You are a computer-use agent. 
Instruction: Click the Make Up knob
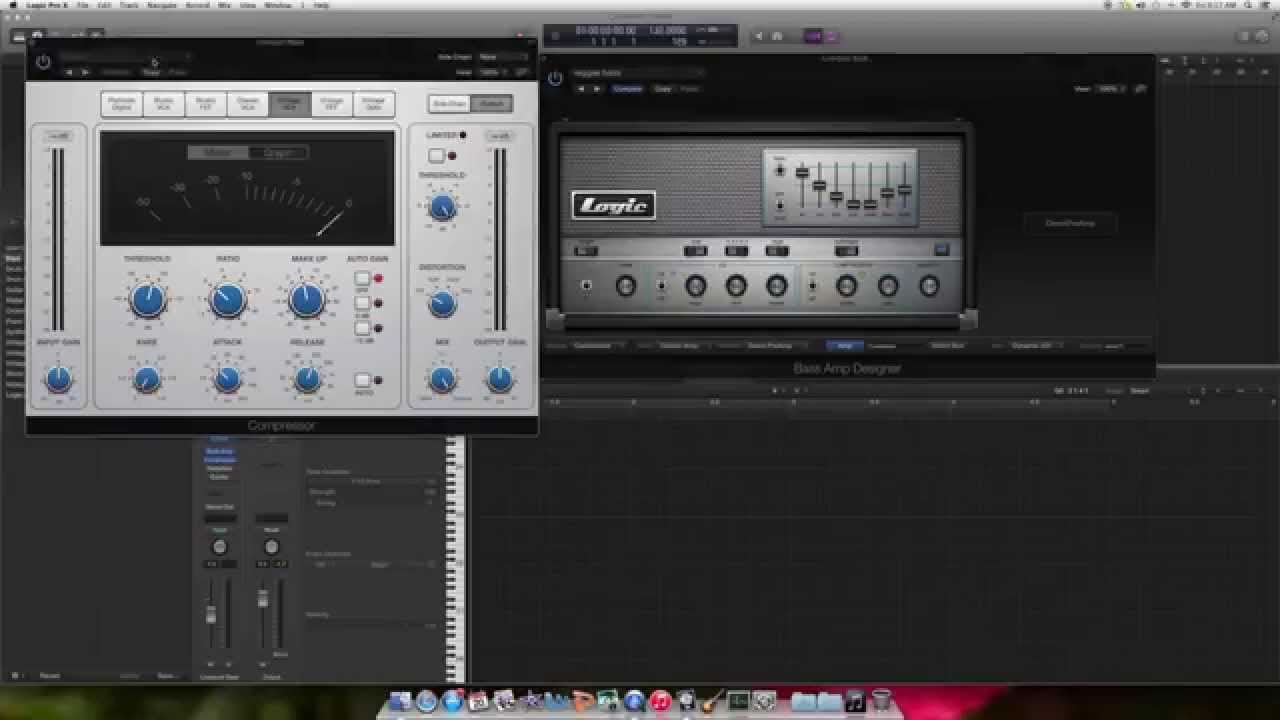(307, 298)
